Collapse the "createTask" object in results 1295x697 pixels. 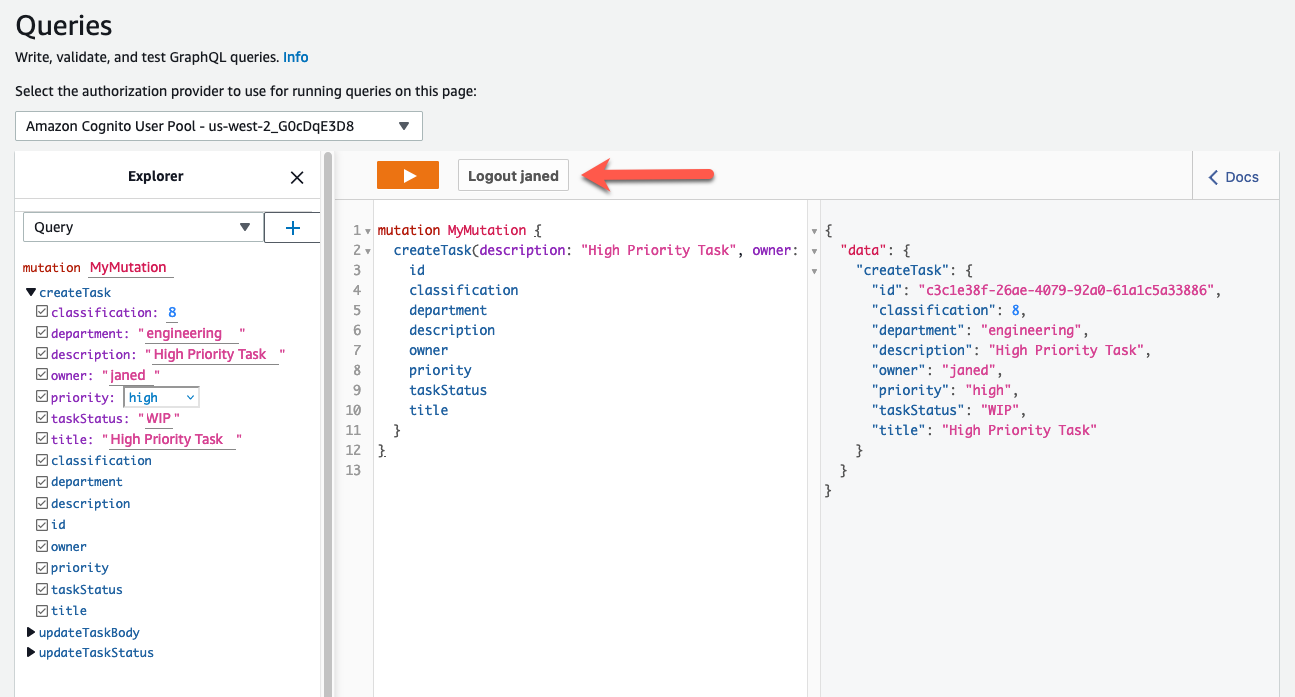point(814,271)
